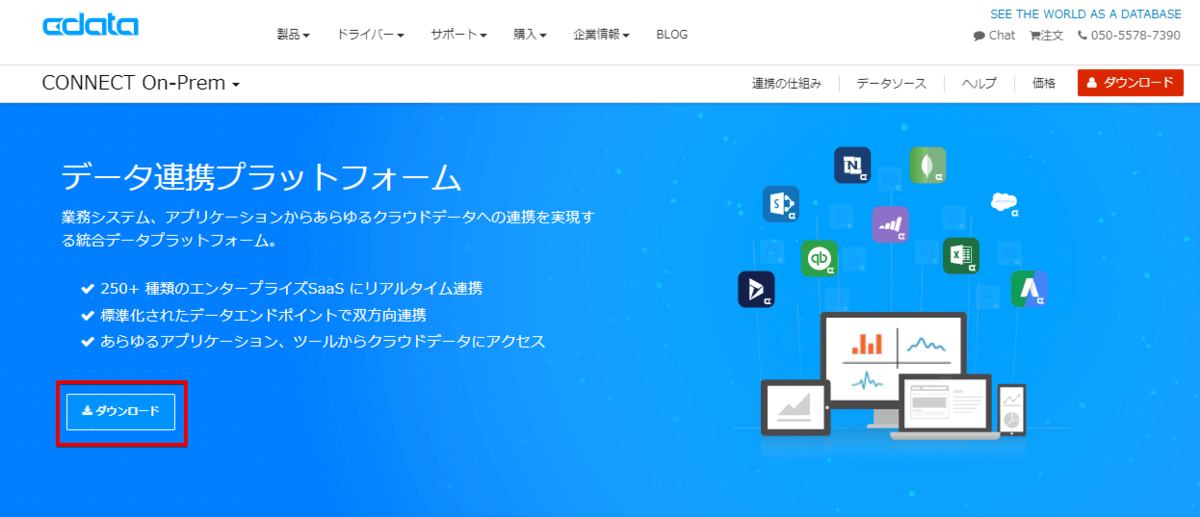This screenshot has width=1200, height=517.
Task: Click the あらゆるアプリケーション bullet text
Action: click(x=323, y=342)
